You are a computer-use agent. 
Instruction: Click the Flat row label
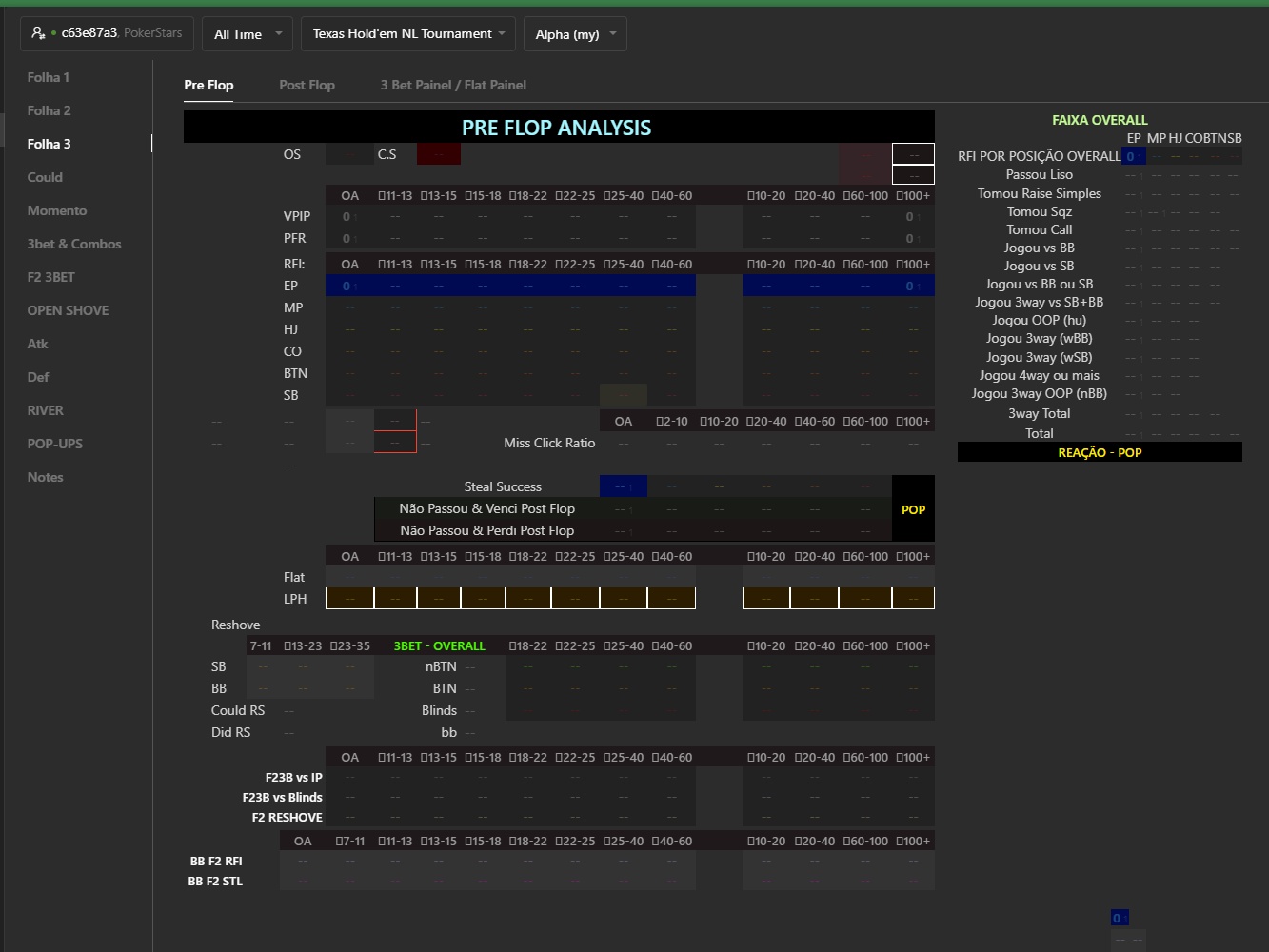(x=294, y=577)
